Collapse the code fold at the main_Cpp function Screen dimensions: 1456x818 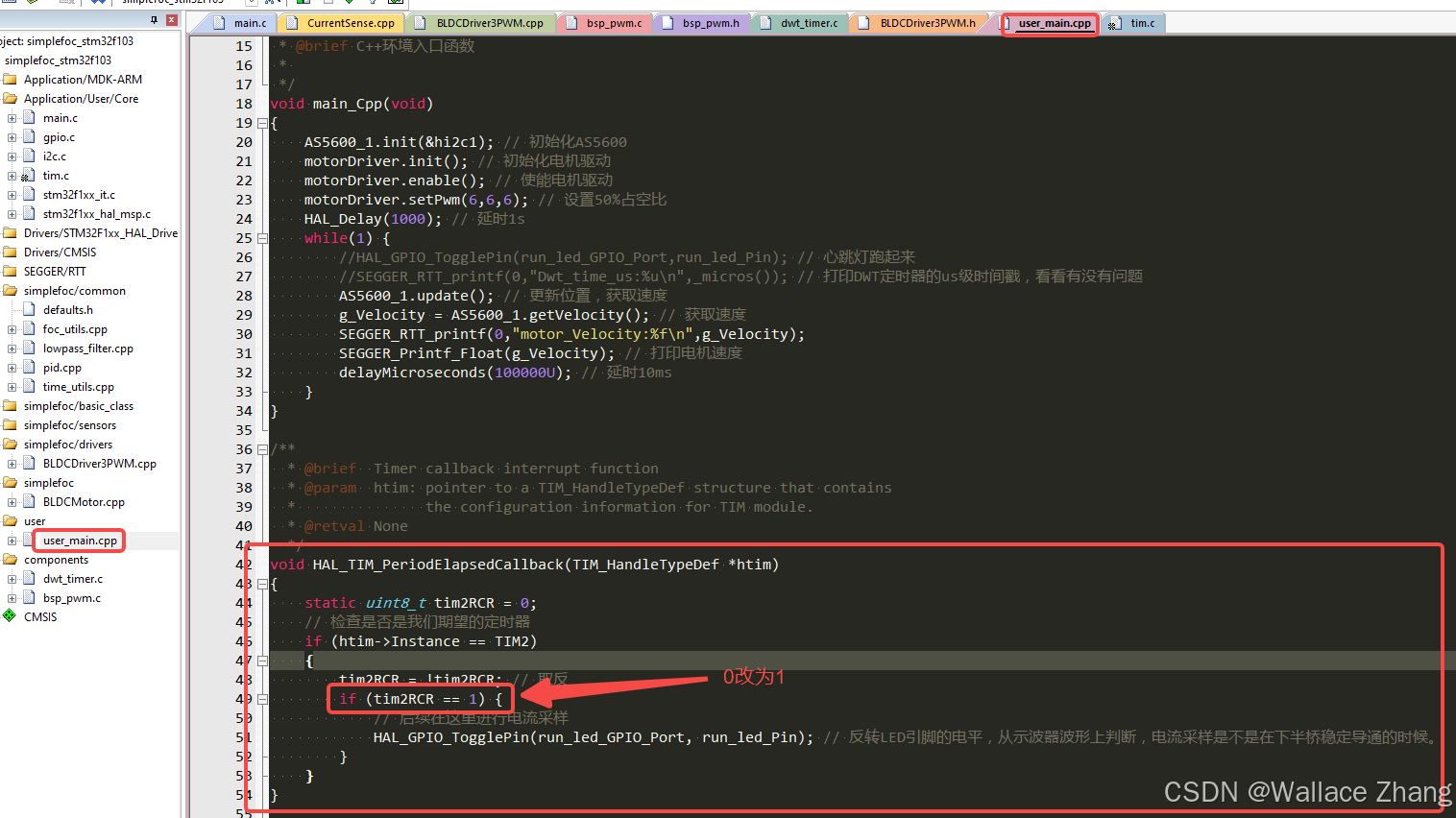pos(262,123)
